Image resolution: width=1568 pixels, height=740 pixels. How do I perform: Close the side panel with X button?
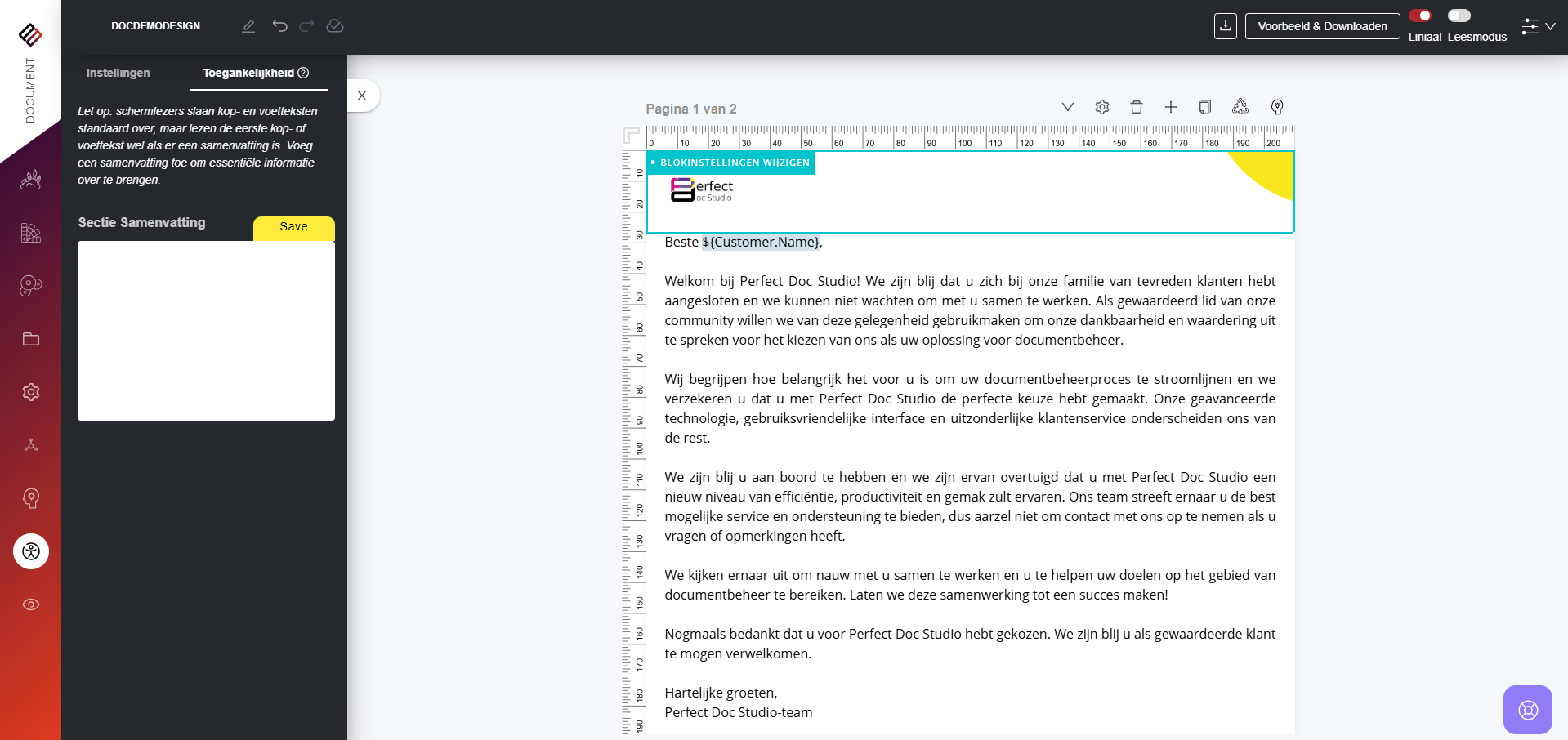(x=362, y=96)
